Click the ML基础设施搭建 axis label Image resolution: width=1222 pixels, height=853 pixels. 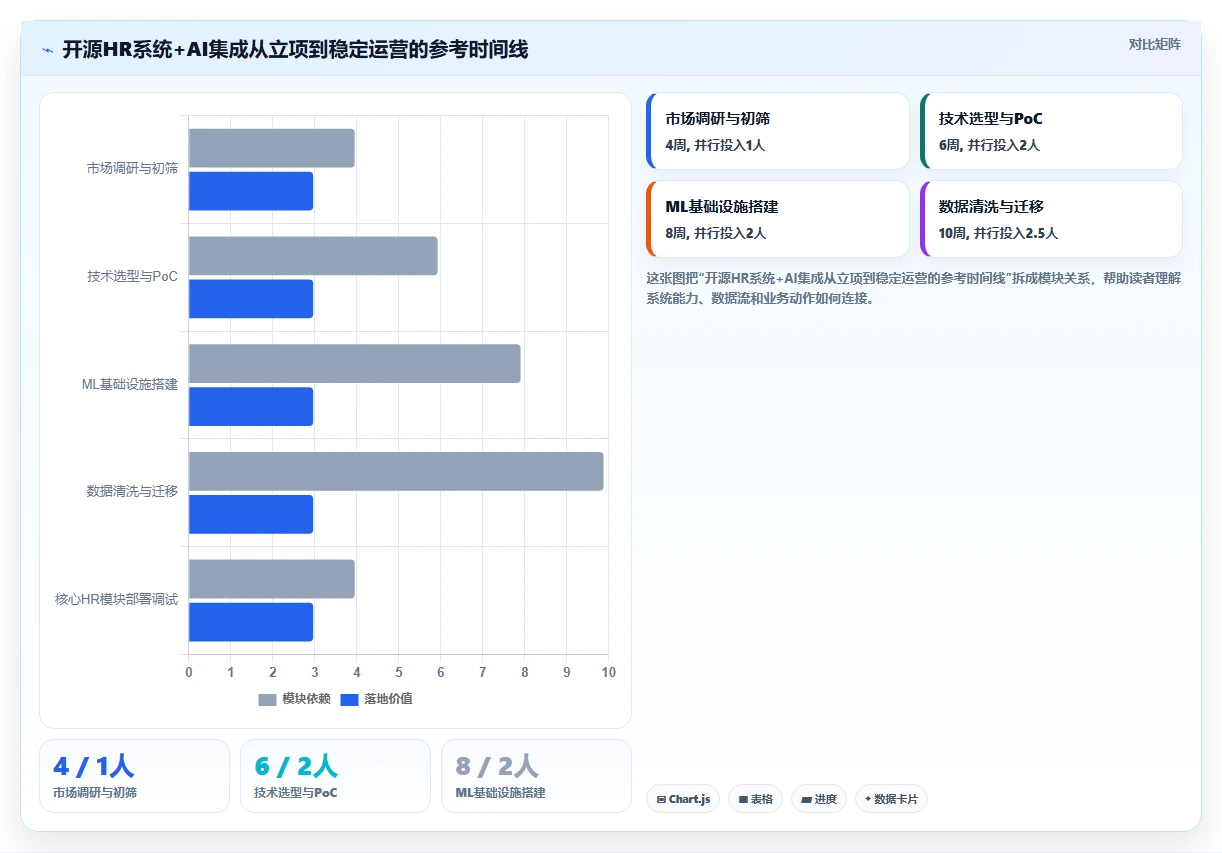click(x=130, y=384)
